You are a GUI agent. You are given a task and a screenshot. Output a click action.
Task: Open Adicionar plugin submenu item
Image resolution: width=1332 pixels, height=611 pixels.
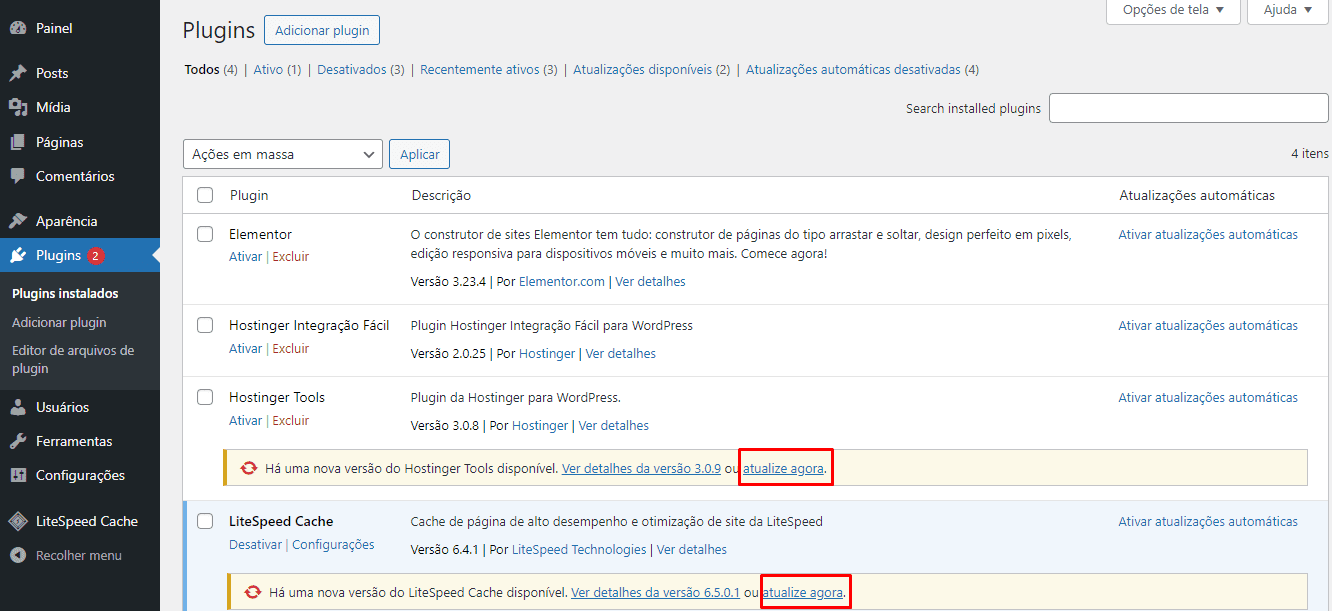coord(59,322)
